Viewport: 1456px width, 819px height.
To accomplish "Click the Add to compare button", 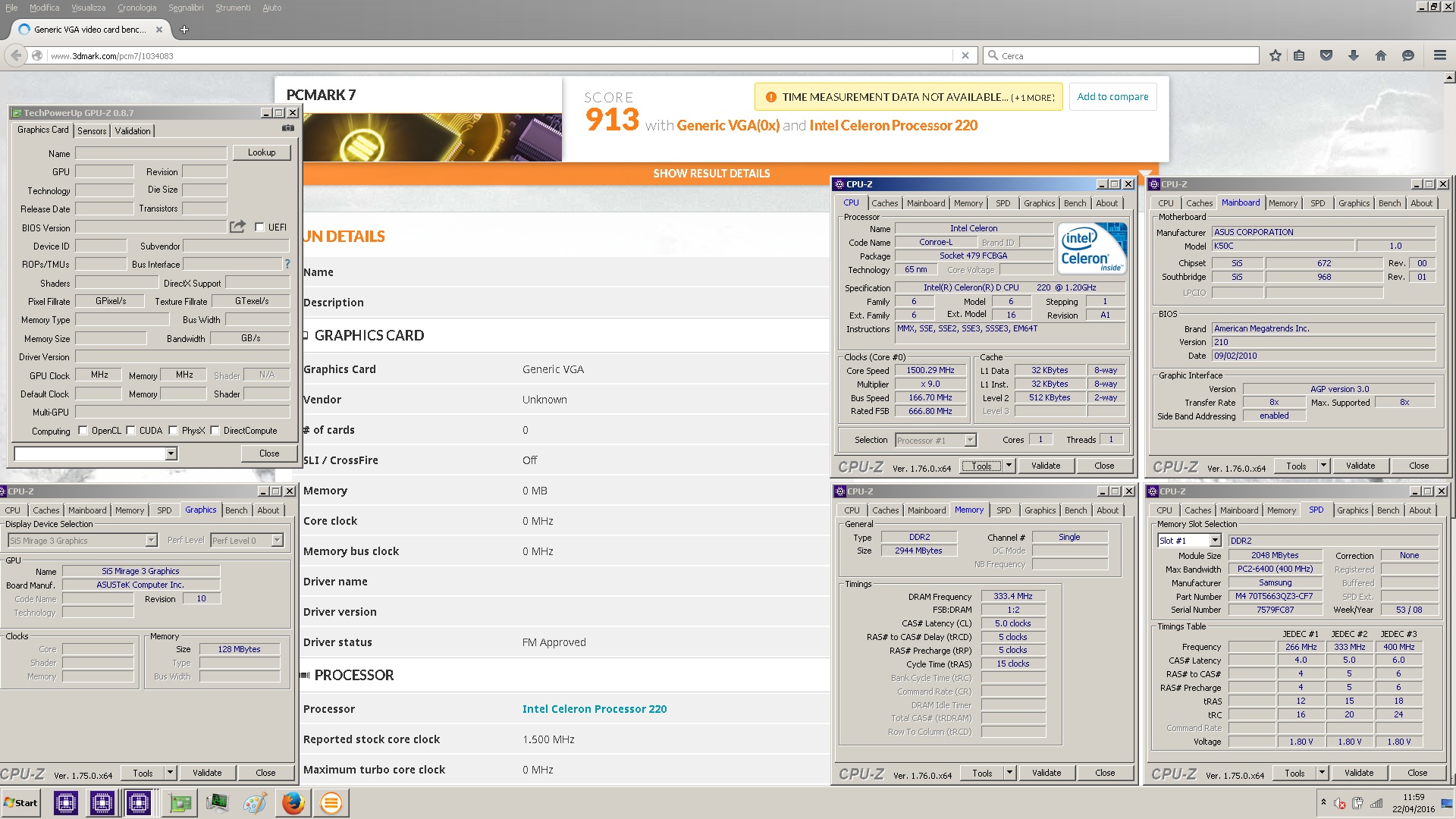I will click(x=1112, y=96).
